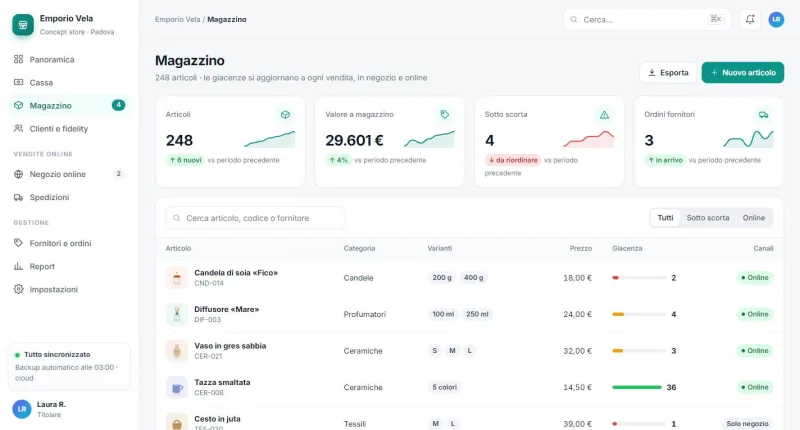Select Magazzino in the sidebar
This screenshot has width=800, height=430.
69,106
